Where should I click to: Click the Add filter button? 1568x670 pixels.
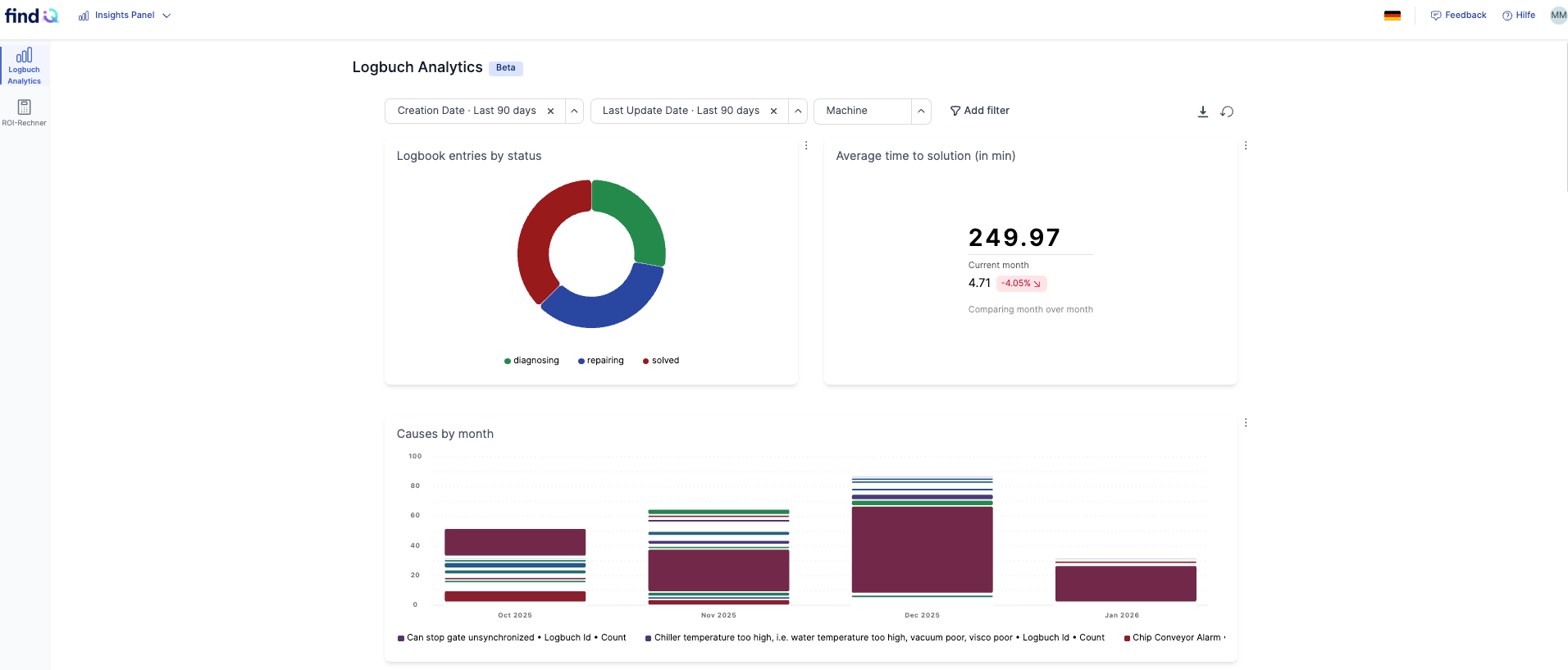click(x=979, y=111)
